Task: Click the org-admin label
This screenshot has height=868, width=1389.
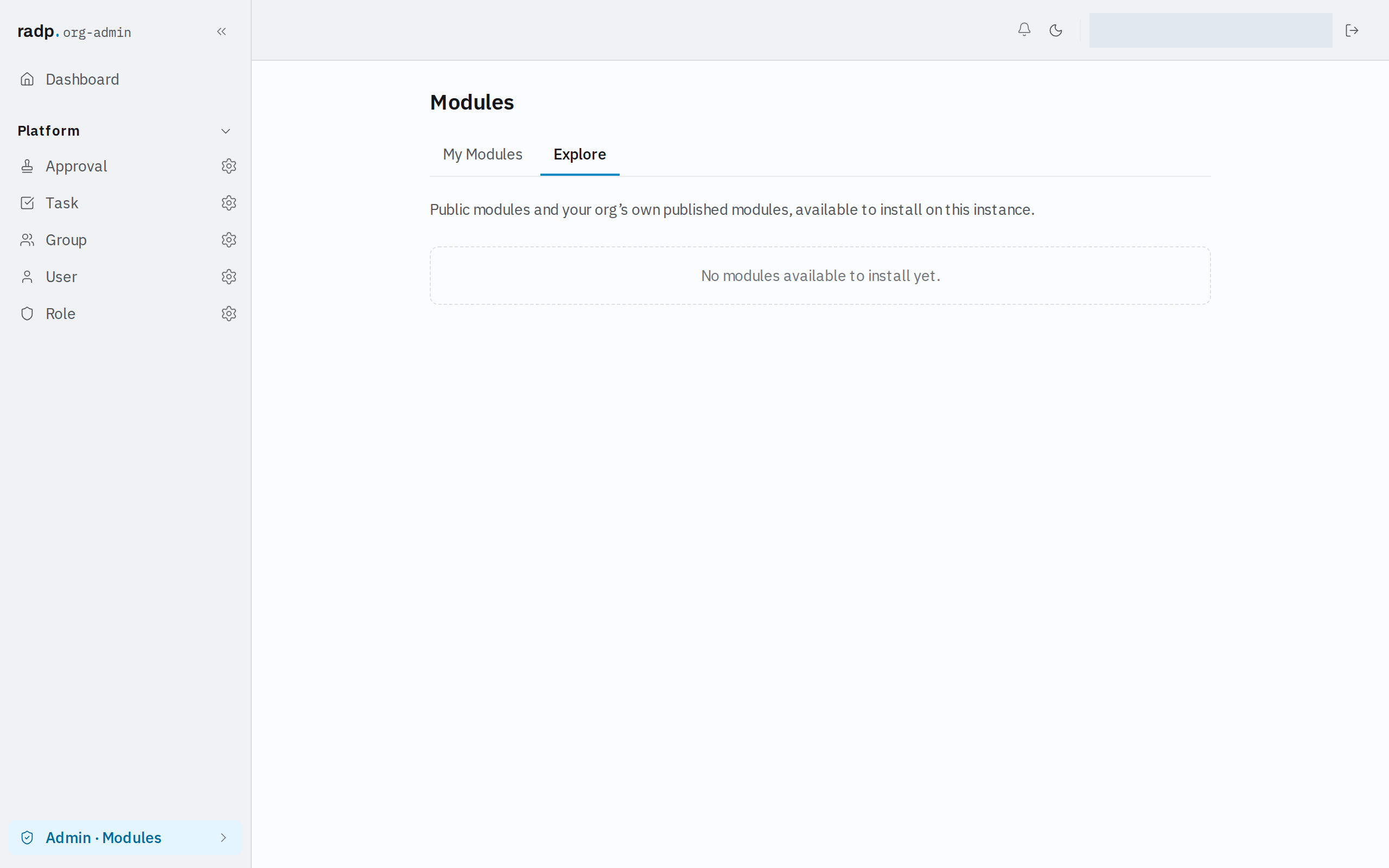Action: [97, 33]
